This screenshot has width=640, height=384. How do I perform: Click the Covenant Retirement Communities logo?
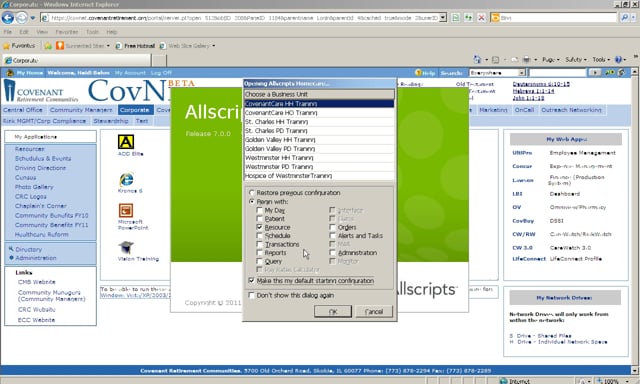[x=41, y=91]
